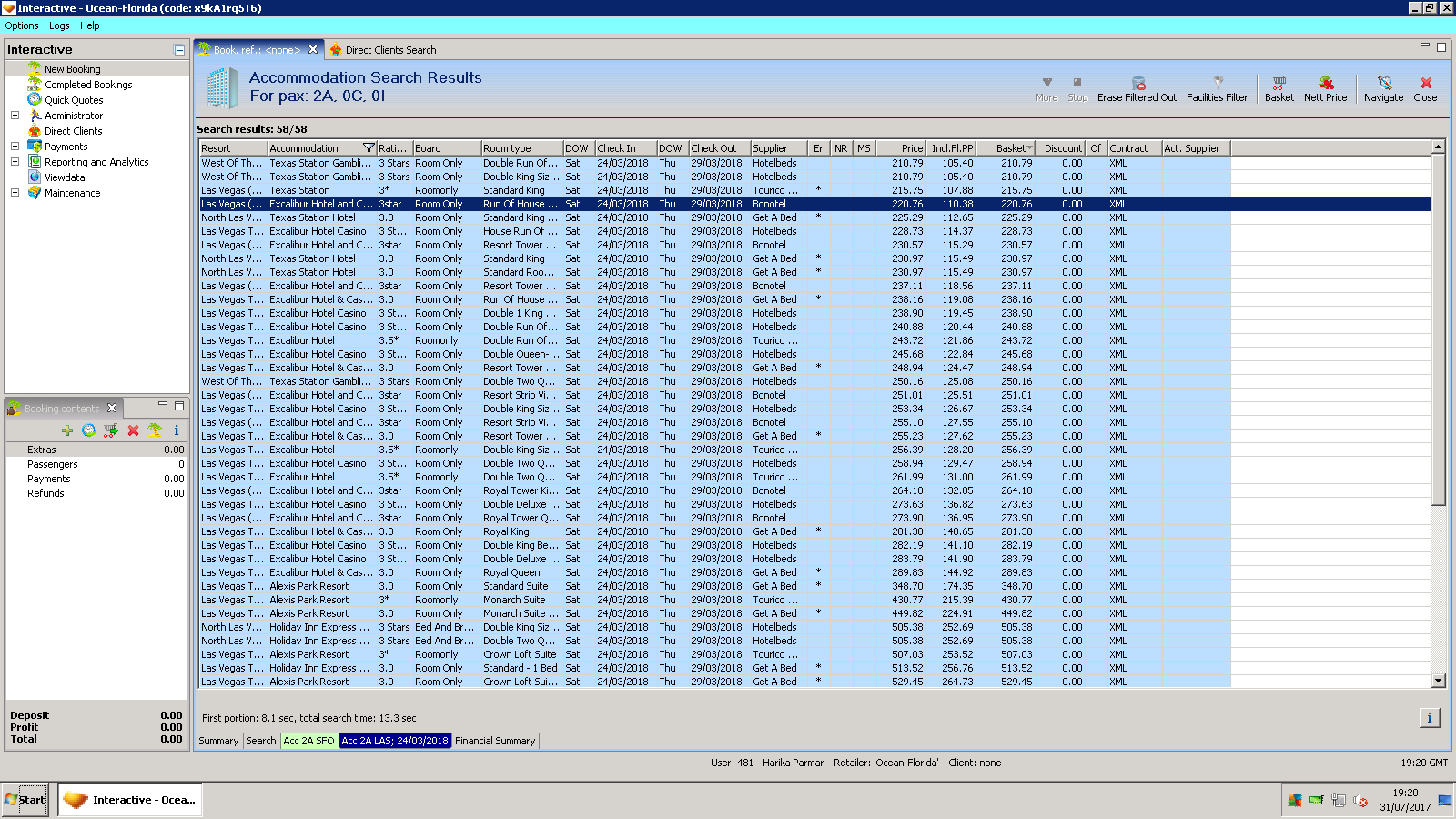Expand the Reporting and Analytics node

(15, 162)
